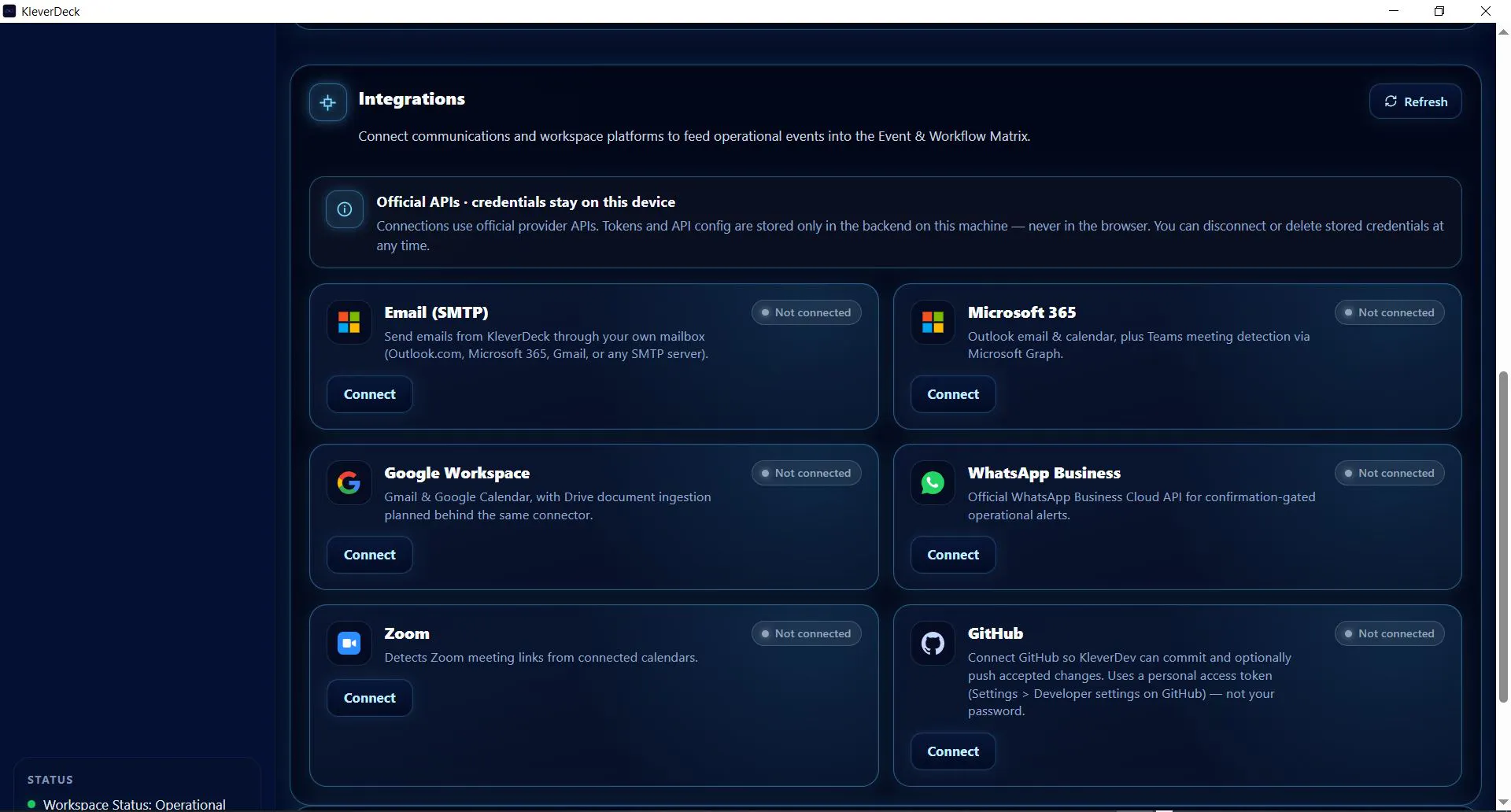The height and width of the screenshot is (812, 1511).
Task: Click the green workspace status dot
Action: 31,804
